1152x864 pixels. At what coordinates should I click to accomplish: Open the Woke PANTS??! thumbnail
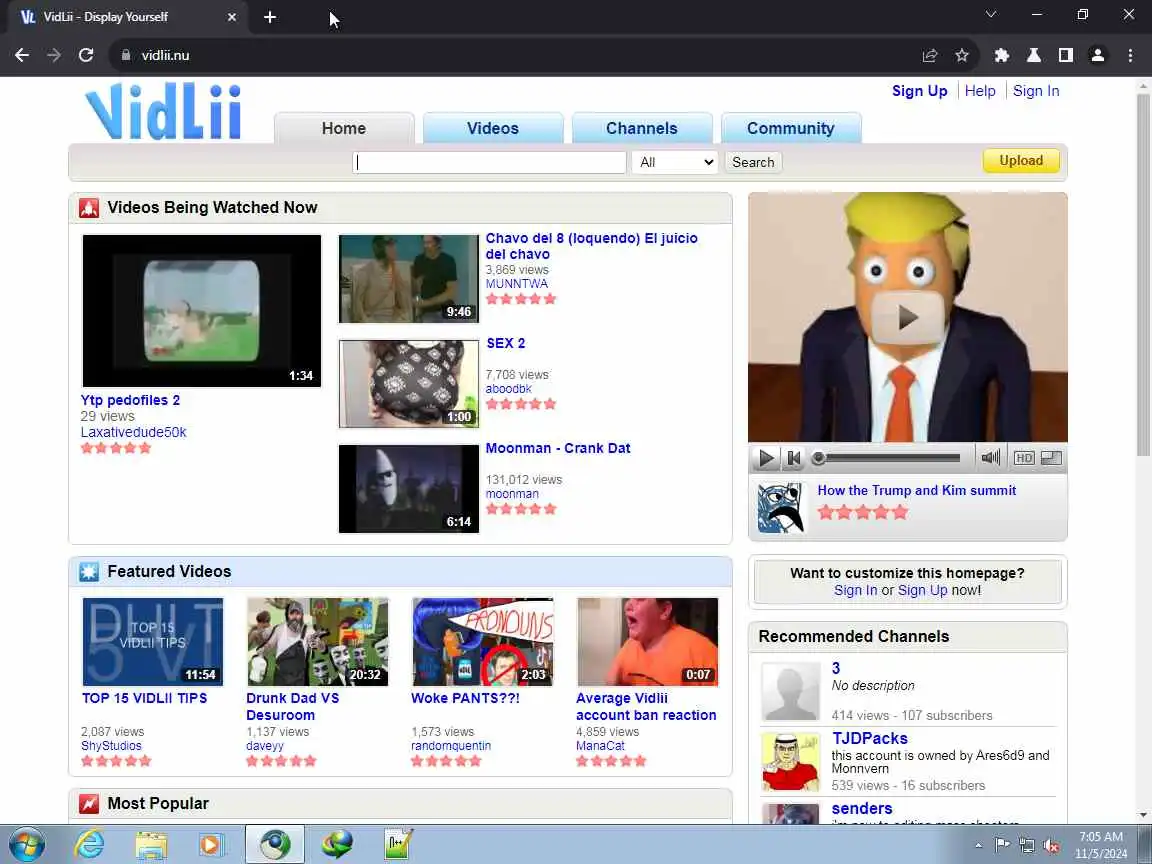coord(483,641)
